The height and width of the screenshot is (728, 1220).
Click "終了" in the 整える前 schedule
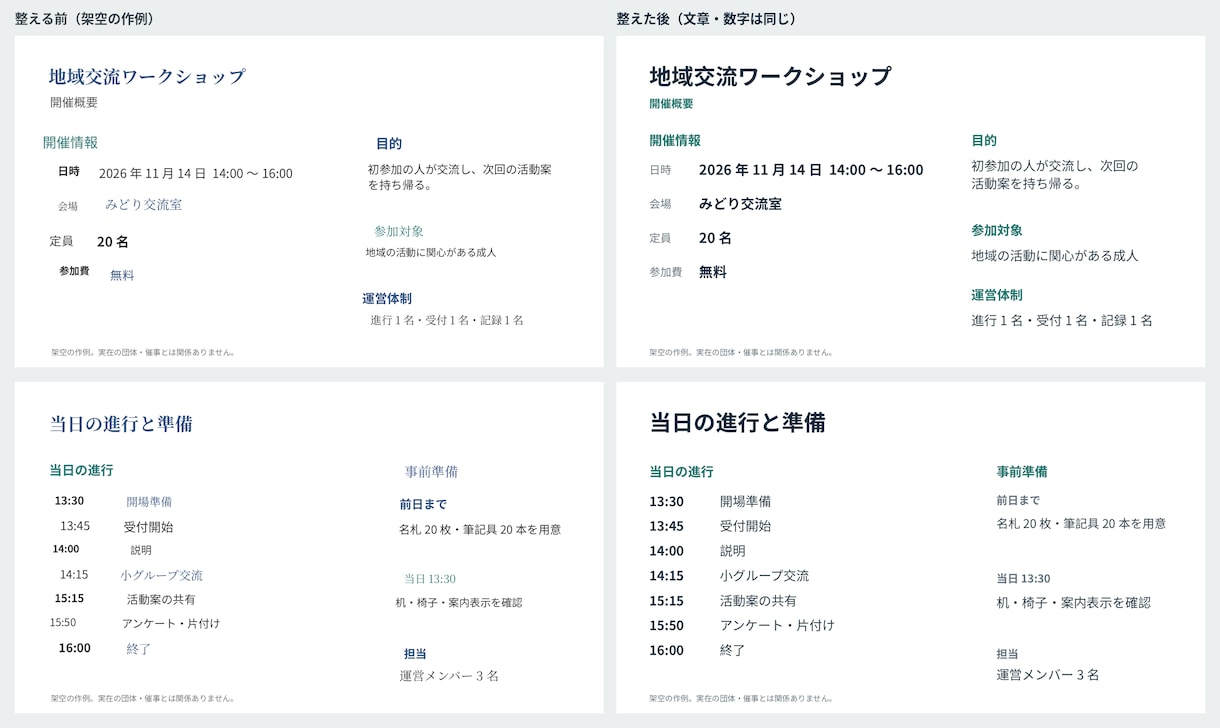(139, 649)
